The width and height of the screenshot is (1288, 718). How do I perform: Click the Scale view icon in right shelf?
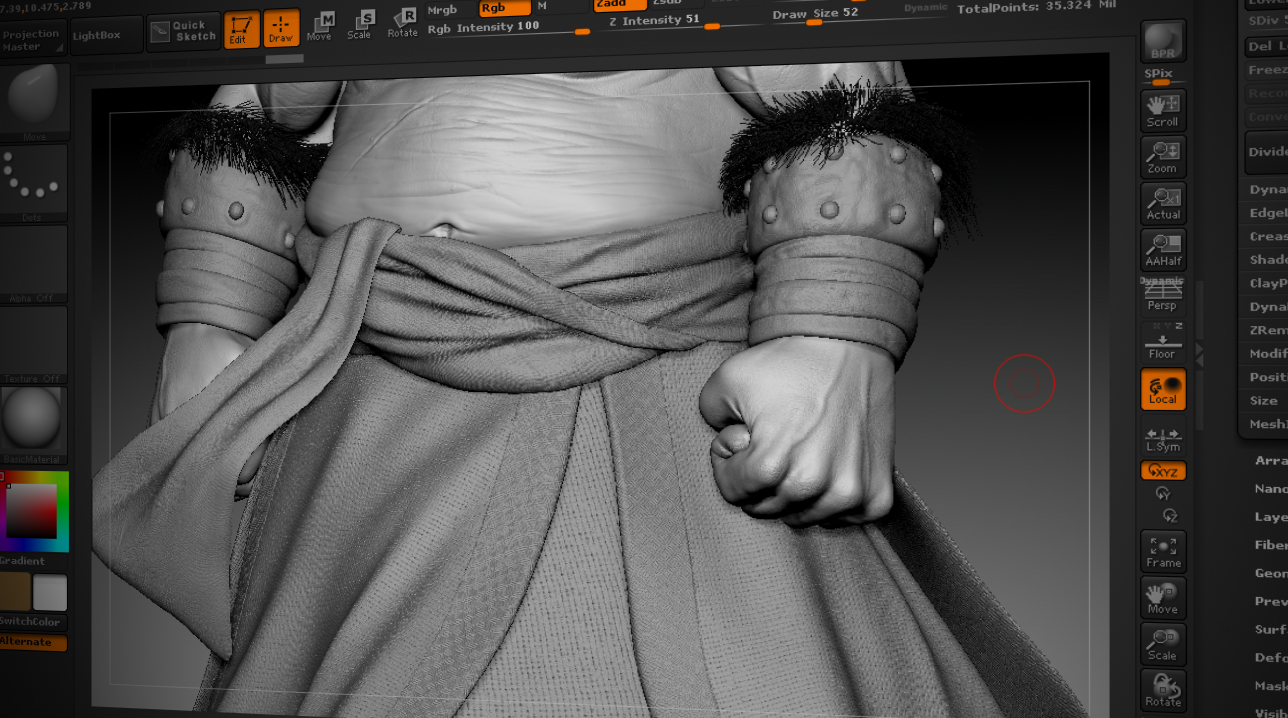tap(1163, 643)
